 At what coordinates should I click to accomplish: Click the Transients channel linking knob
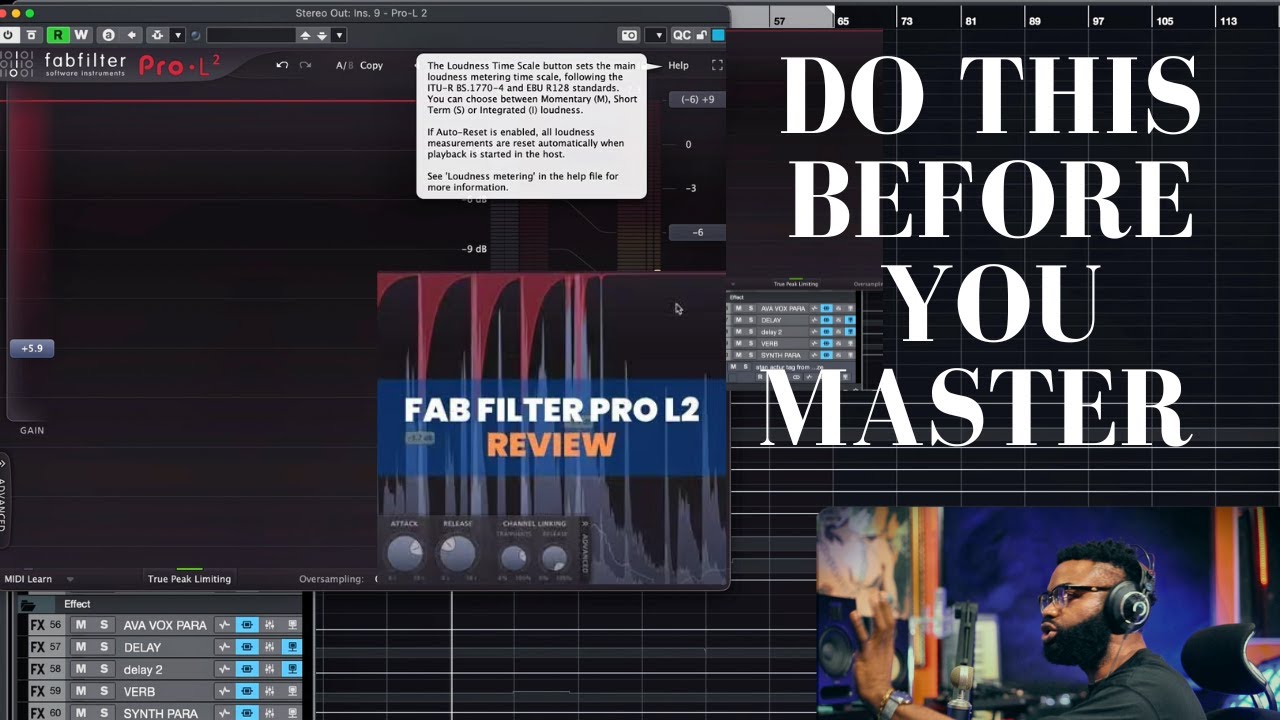coord(513,558)
